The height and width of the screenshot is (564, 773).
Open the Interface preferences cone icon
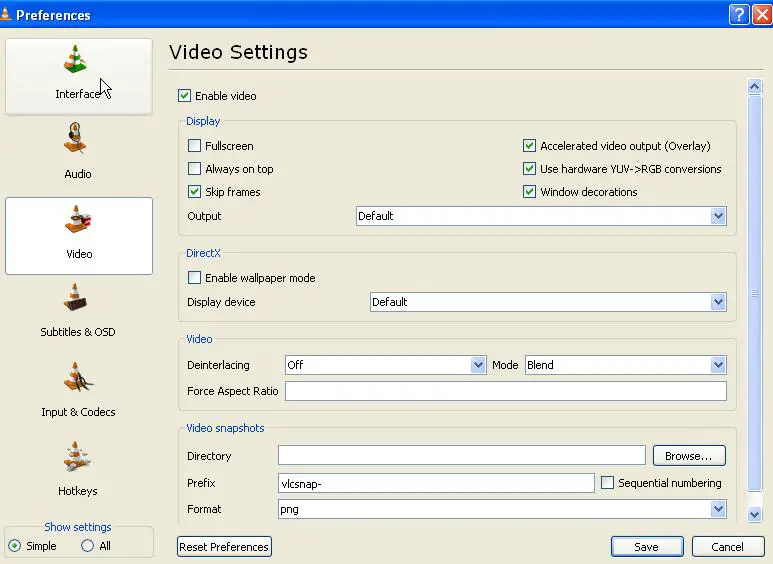point(75,59)
